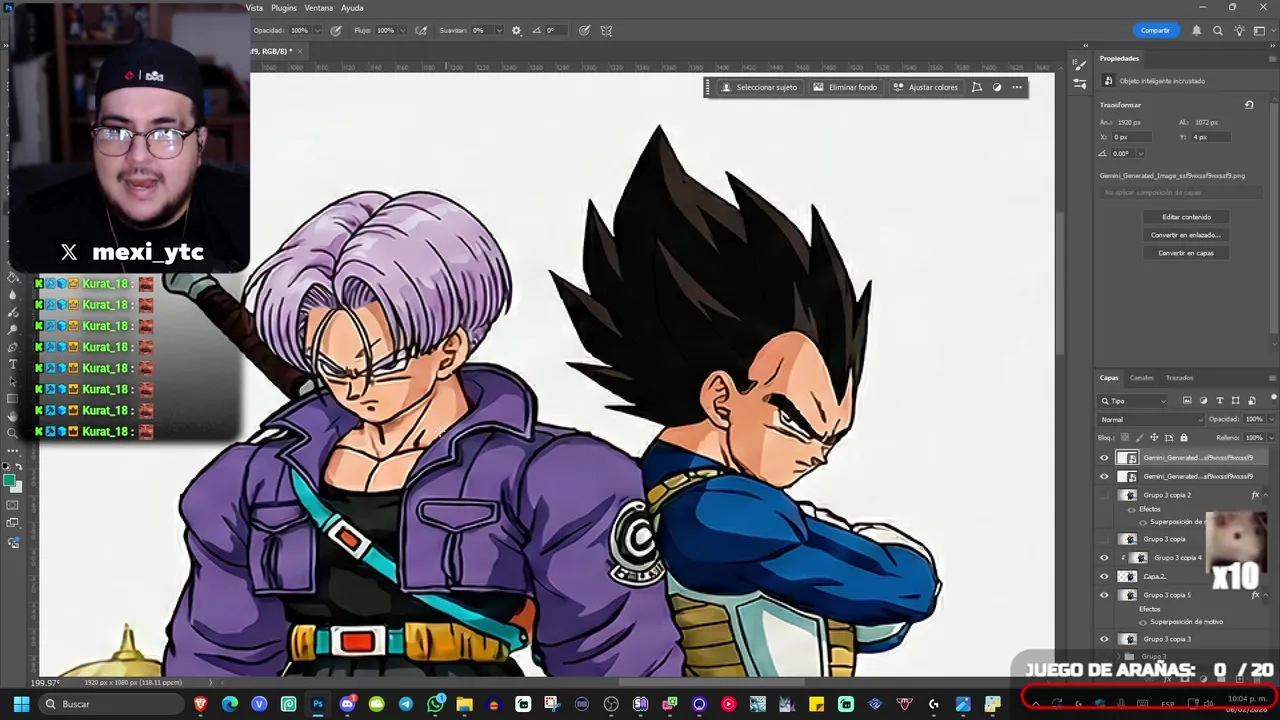Click Editar contenido button
The width and height of the screenshot is (1280, 720).
click(1186, 217)
